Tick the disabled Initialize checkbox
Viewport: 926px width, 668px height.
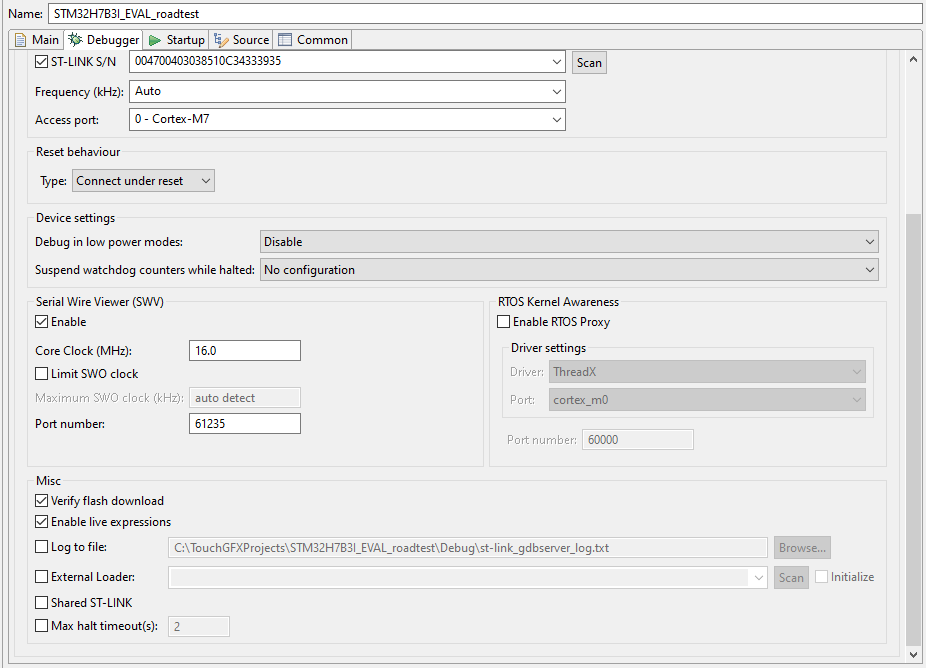click(821, 576)
